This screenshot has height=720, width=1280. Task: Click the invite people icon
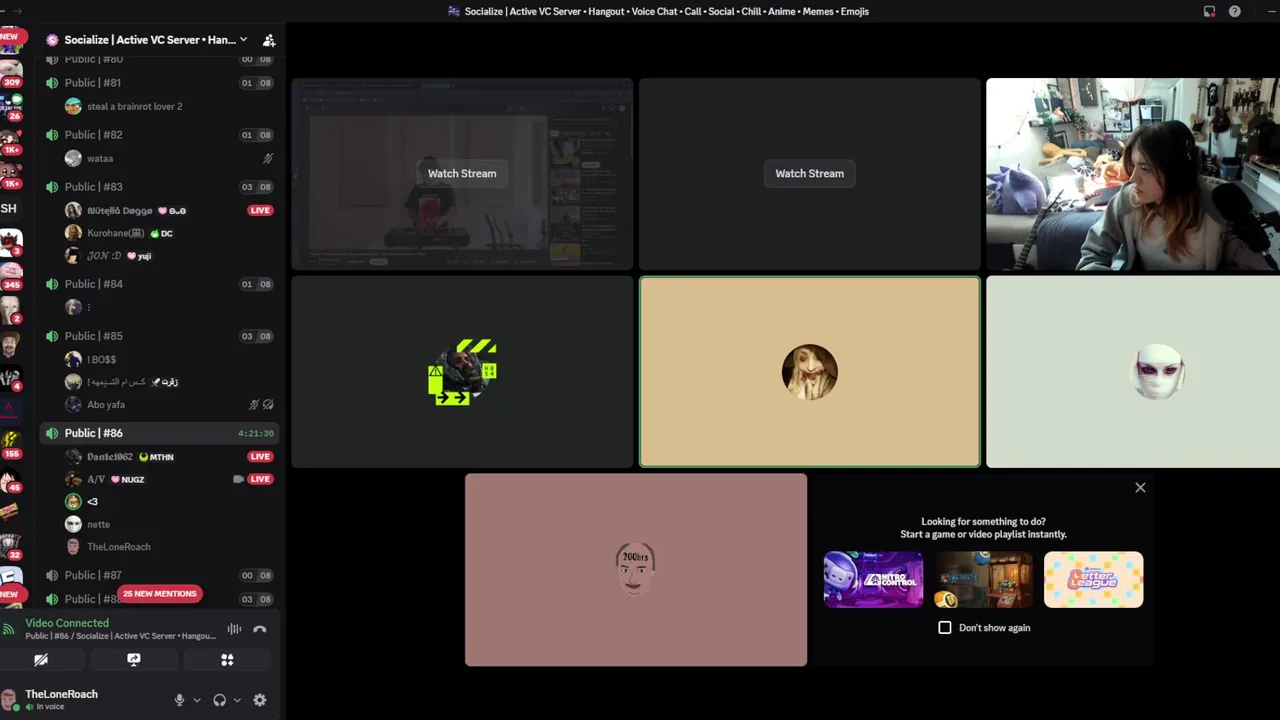point(269,40)
